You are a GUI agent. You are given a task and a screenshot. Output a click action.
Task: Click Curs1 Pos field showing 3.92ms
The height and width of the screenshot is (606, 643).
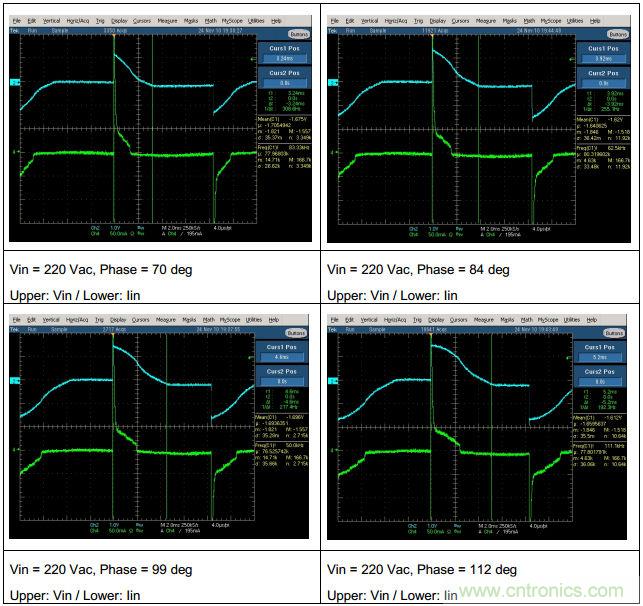(x=605, y=59)
